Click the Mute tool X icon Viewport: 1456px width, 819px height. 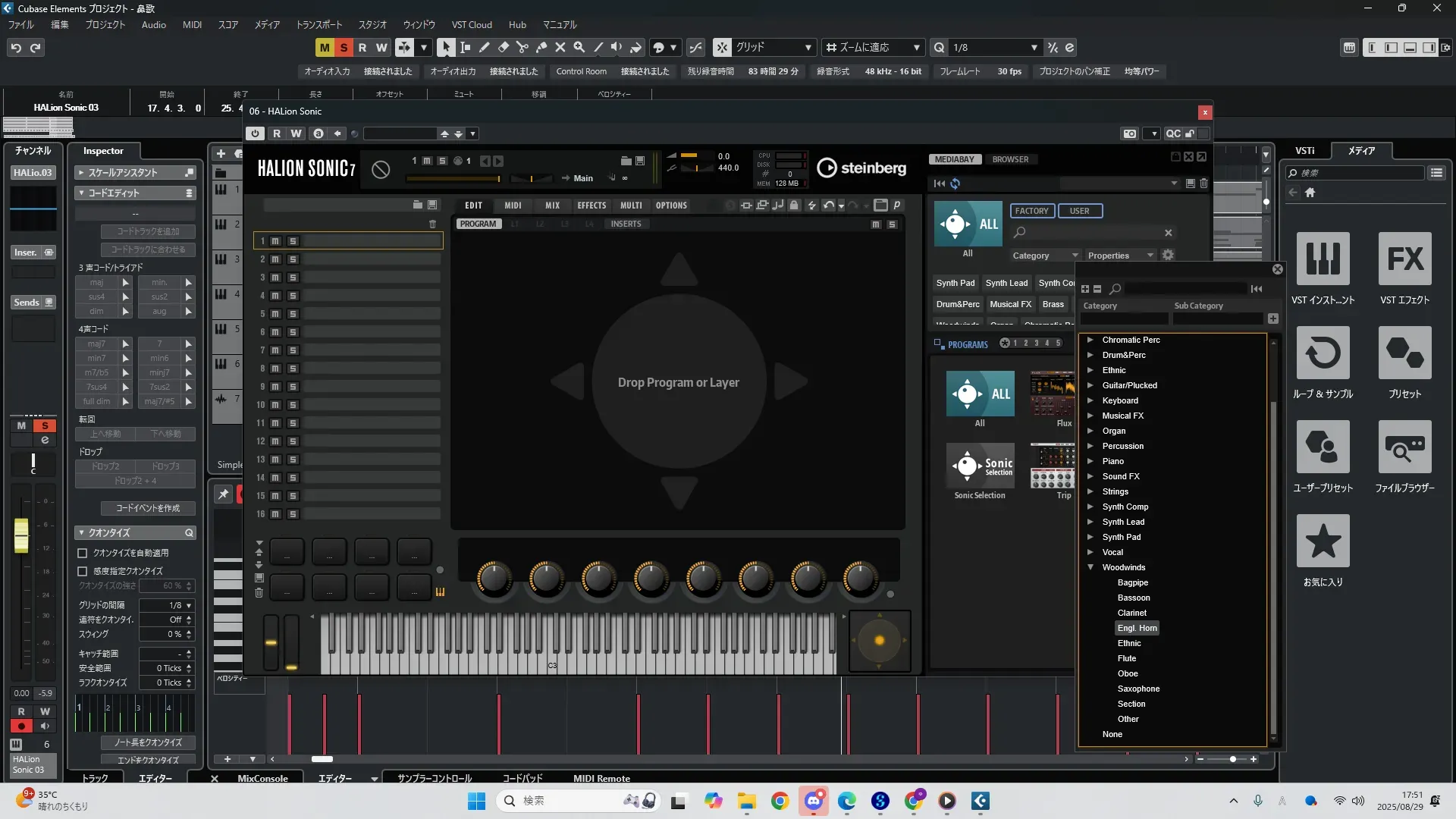[560, 47]
